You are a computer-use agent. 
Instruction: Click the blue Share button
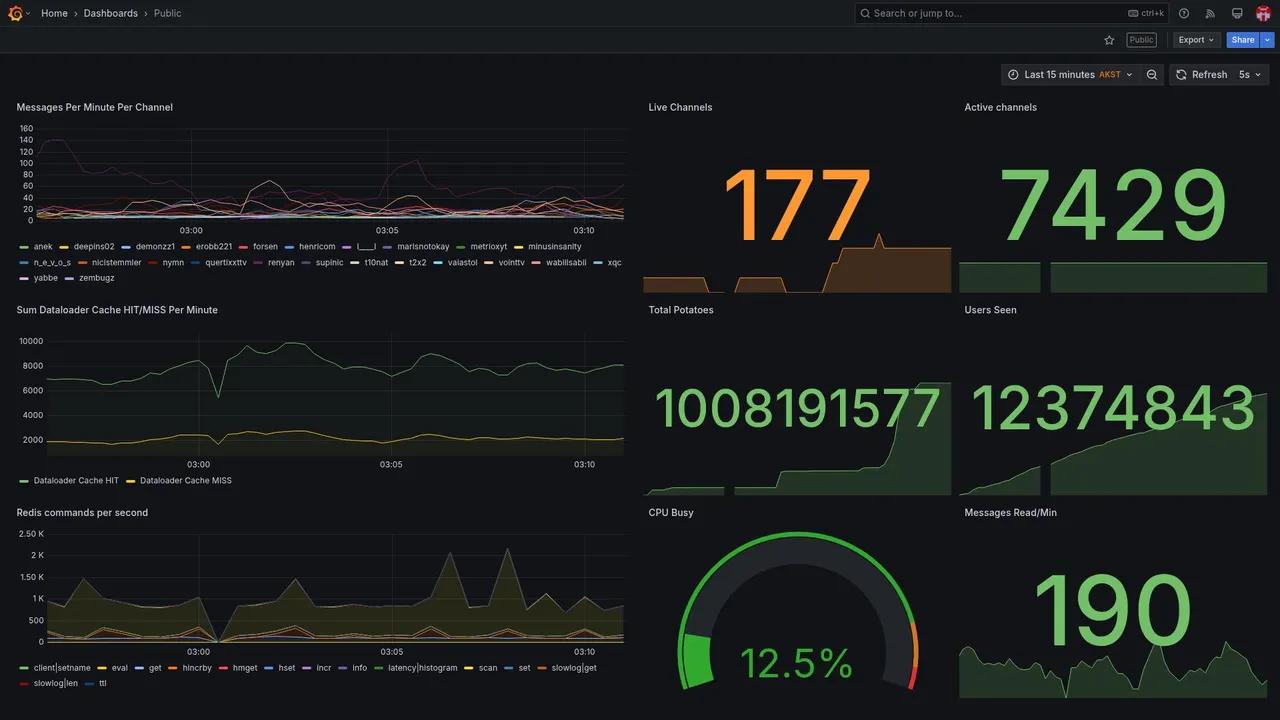click(x=1243, y=40)
